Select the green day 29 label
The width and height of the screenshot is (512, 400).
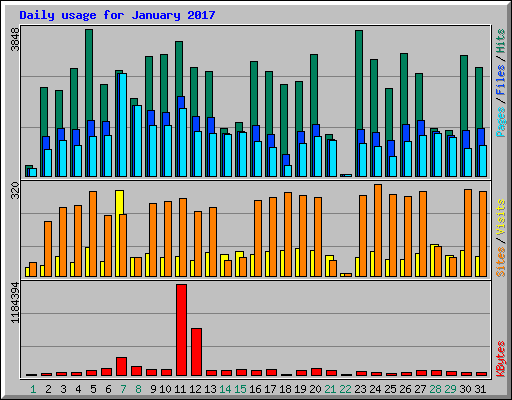click(450, 389)
